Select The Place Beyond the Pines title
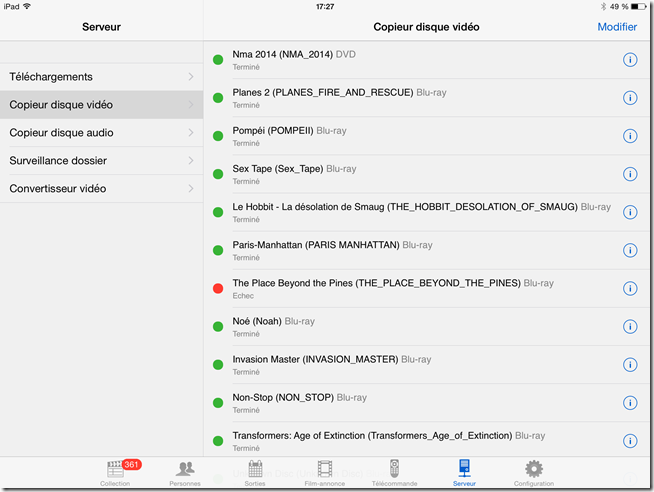654x492 pixels. click(x=377, y=284)
